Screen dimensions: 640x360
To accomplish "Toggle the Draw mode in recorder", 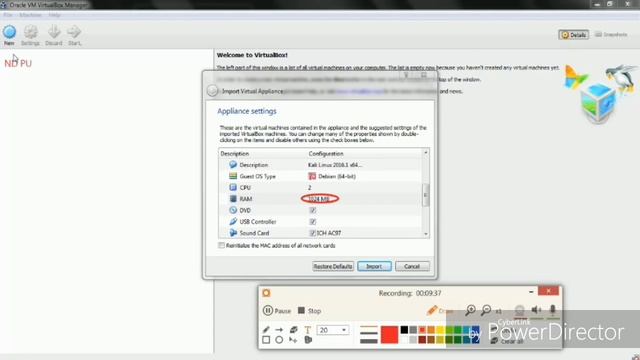I will (x=440, y=311).
